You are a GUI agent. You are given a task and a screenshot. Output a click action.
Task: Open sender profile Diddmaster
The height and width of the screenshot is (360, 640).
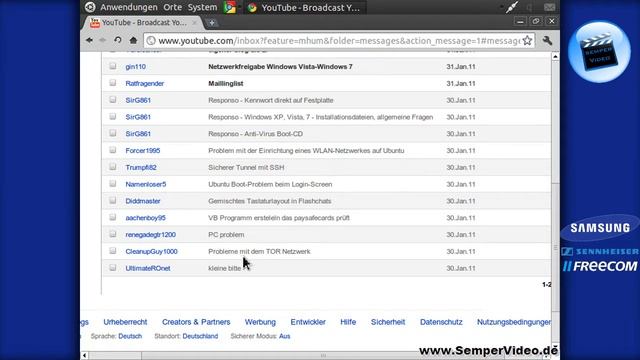pyautogui.click(x=143, y=201)
